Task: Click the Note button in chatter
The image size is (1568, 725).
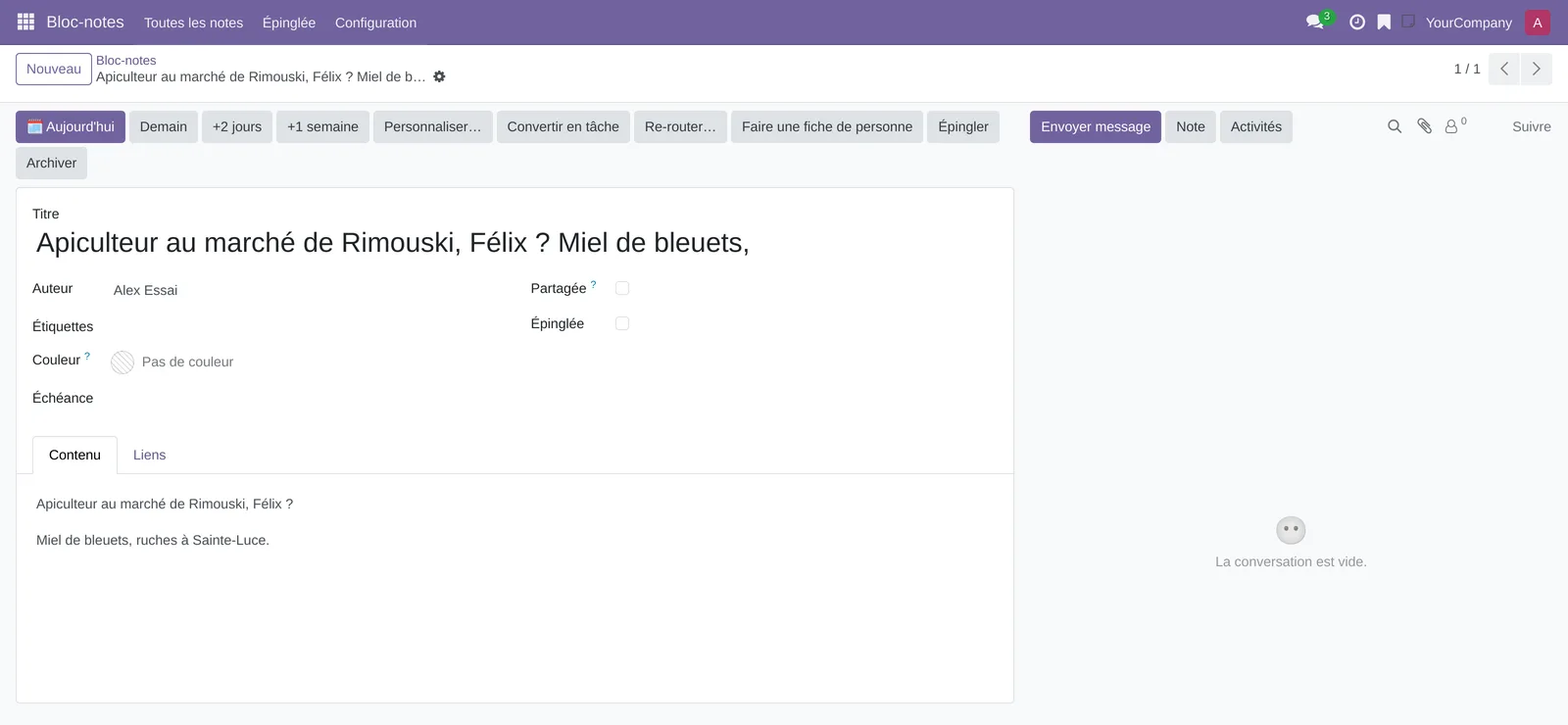Action: pos(1191,126)
